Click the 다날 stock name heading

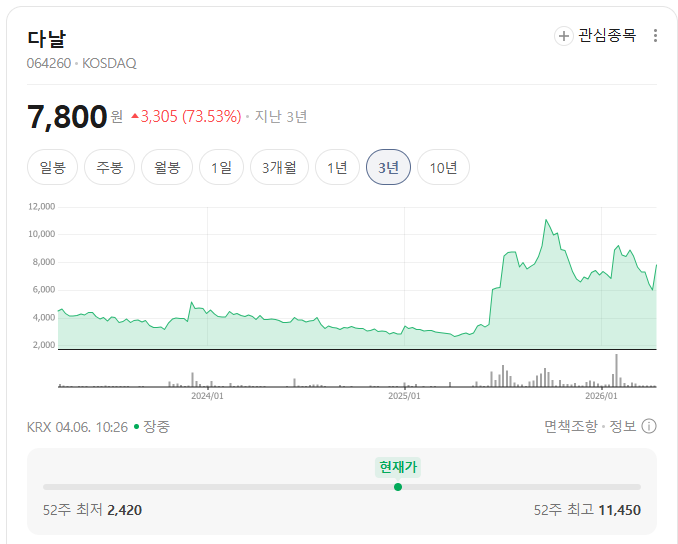[47, 38]
